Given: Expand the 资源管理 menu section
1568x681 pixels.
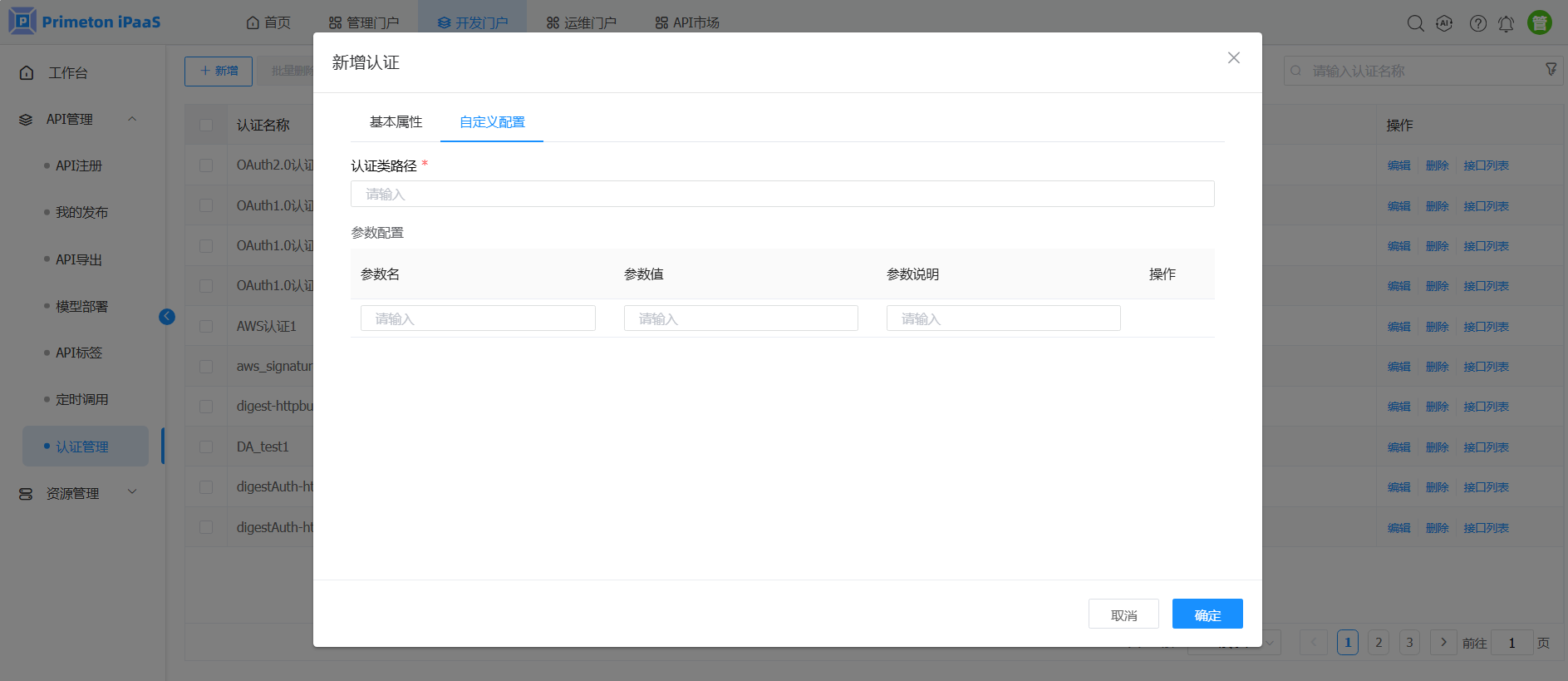Looking at the screenshot, I should pos(132,492).
